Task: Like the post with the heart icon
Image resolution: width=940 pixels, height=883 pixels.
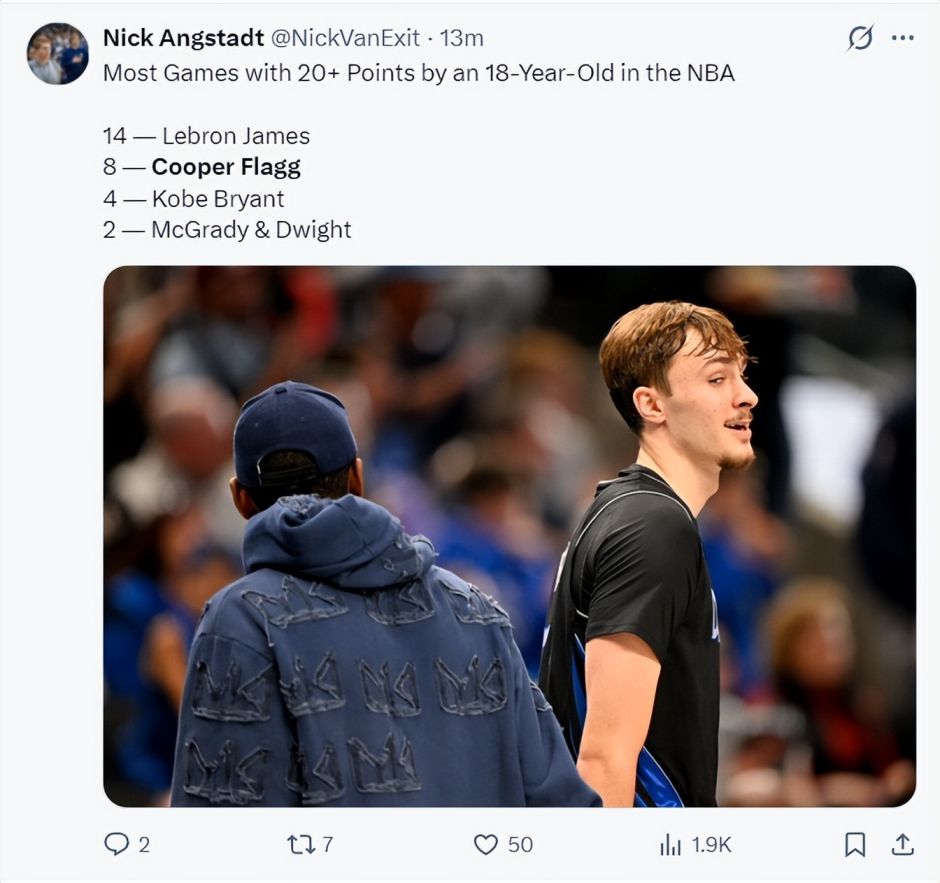Action: click(486, 845)
